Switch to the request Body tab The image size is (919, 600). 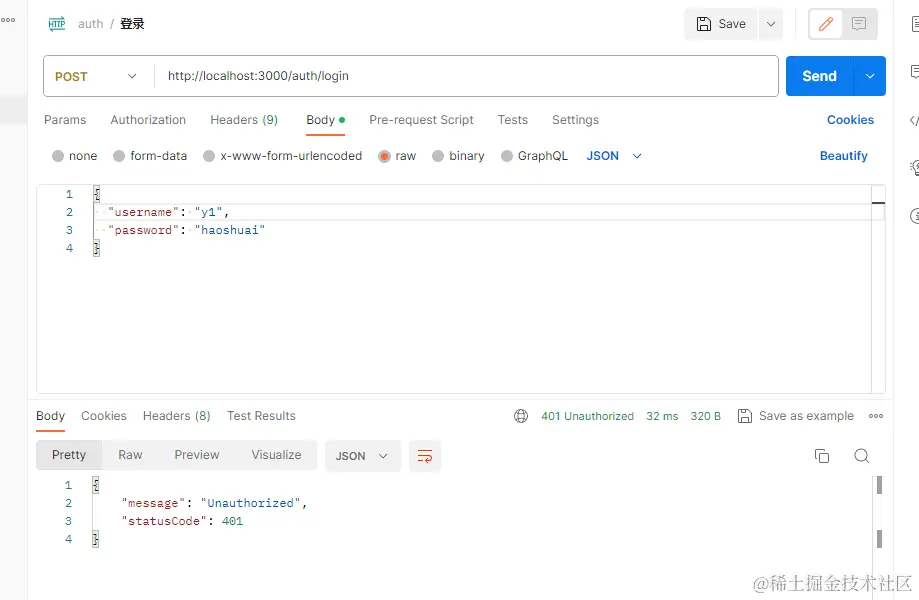pos(325,120)
